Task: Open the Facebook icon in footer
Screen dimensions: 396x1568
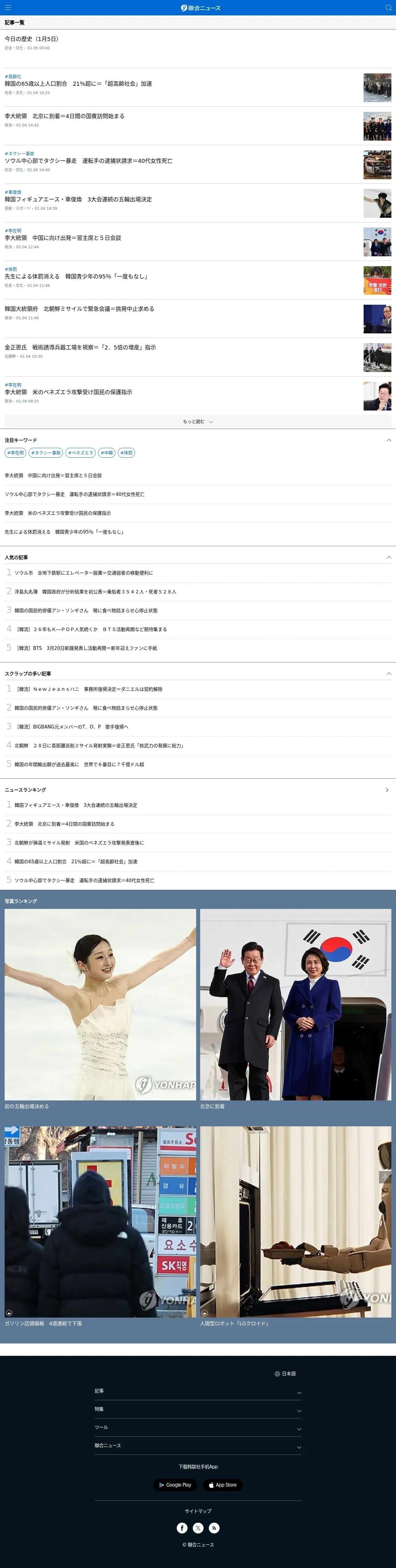Action: click(182, 1528)
